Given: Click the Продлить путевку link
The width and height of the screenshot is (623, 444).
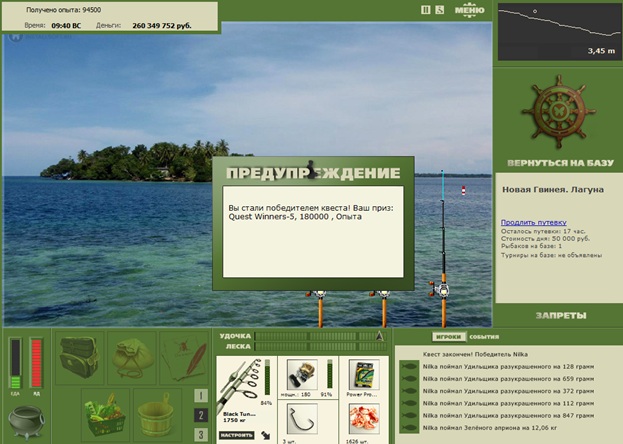Looking at the screenshot, I should [534, 222].
